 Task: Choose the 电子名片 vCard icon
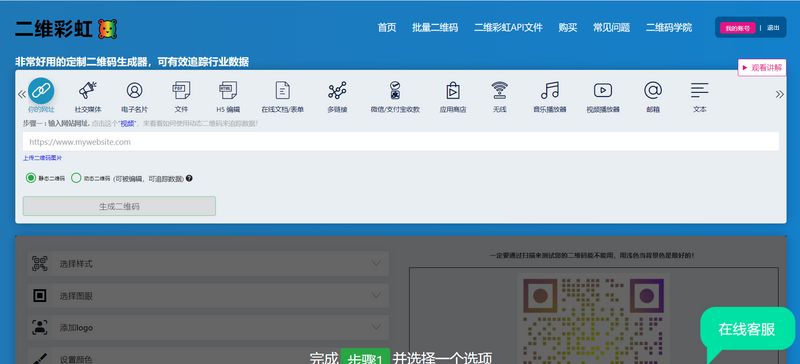134,90
